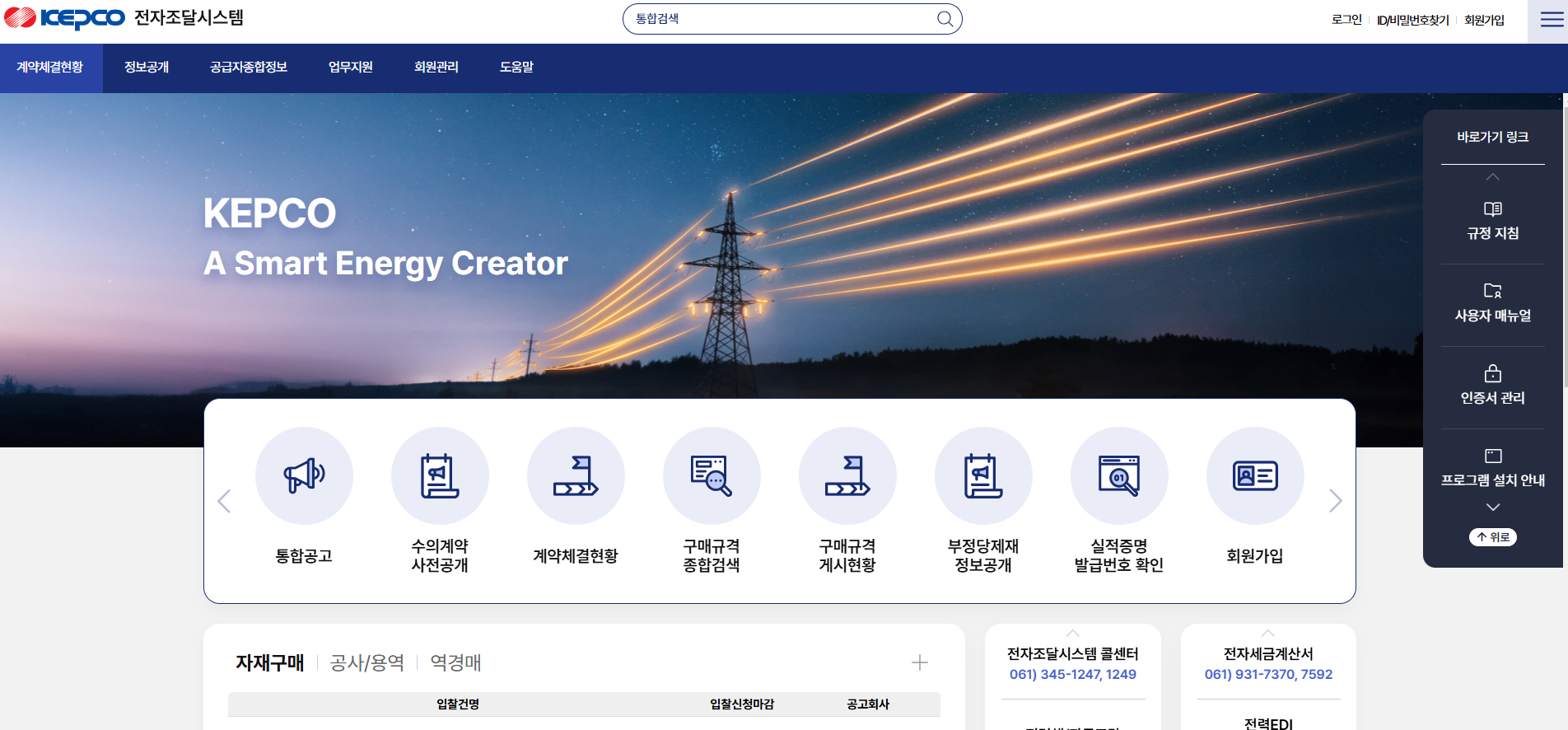Click the KEPCO logo
1568x730 pixels.
tap(64, 17)
